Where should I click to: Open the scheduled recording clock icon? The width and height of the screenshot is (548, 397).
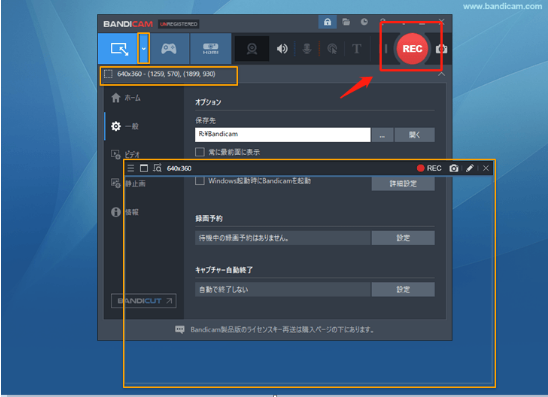tap(364, 22)
